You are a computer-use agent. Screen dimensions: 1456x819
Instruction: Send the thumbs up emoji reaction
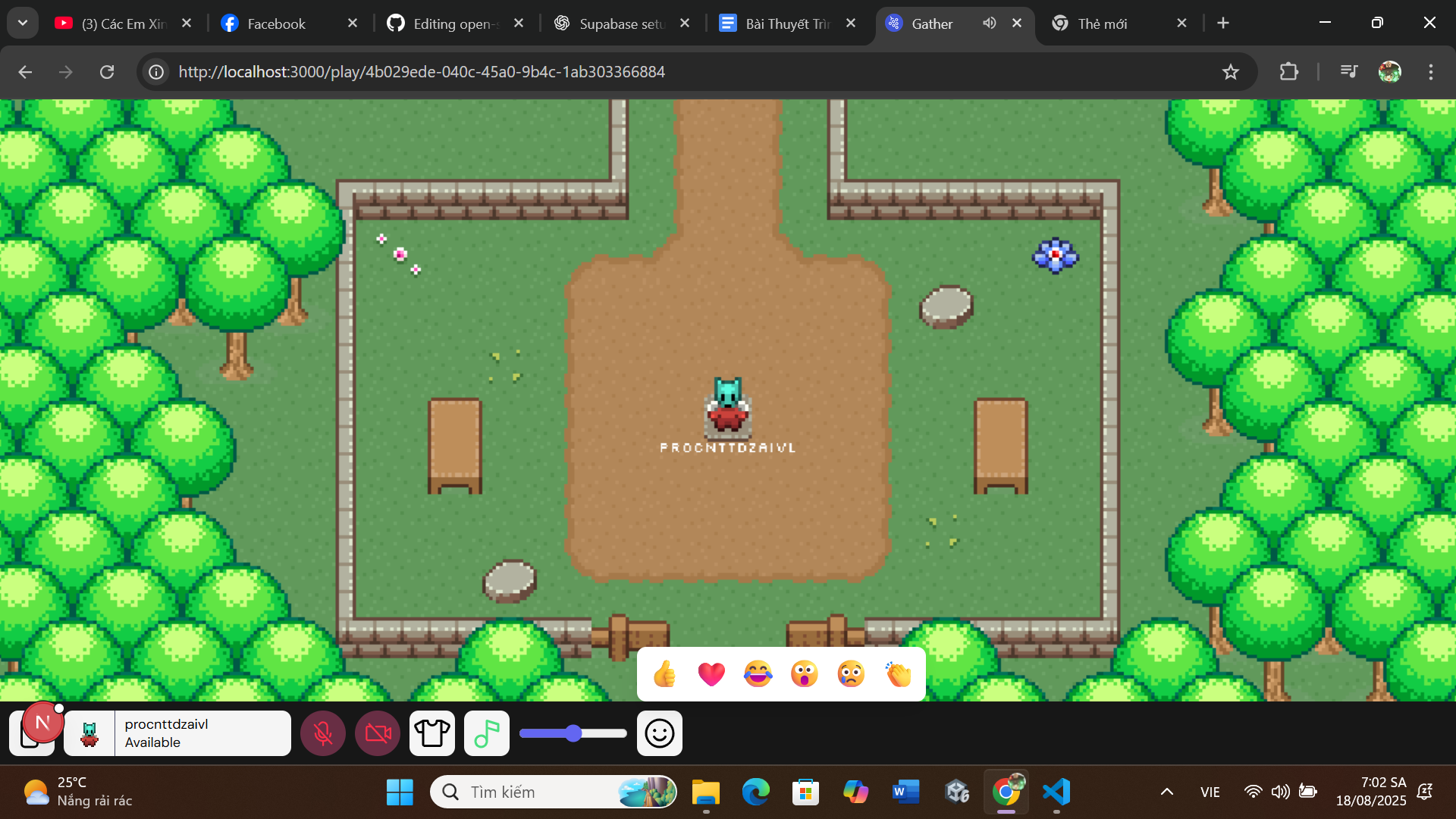click(665, 673)
